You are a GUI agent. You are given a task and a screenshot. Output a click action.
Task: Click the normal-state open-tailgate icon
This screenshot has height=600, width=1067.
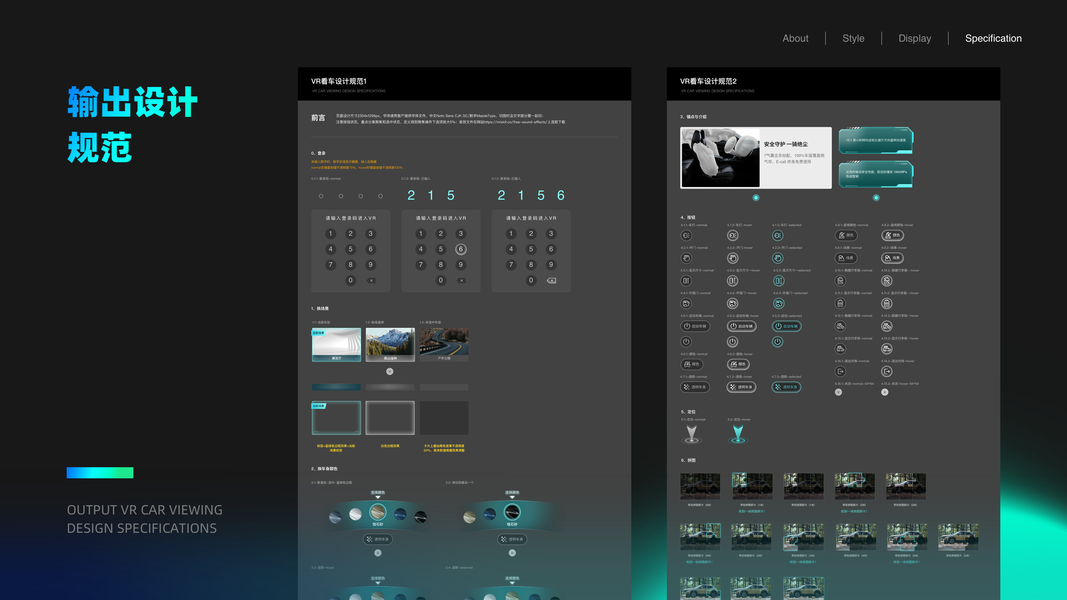686,303
